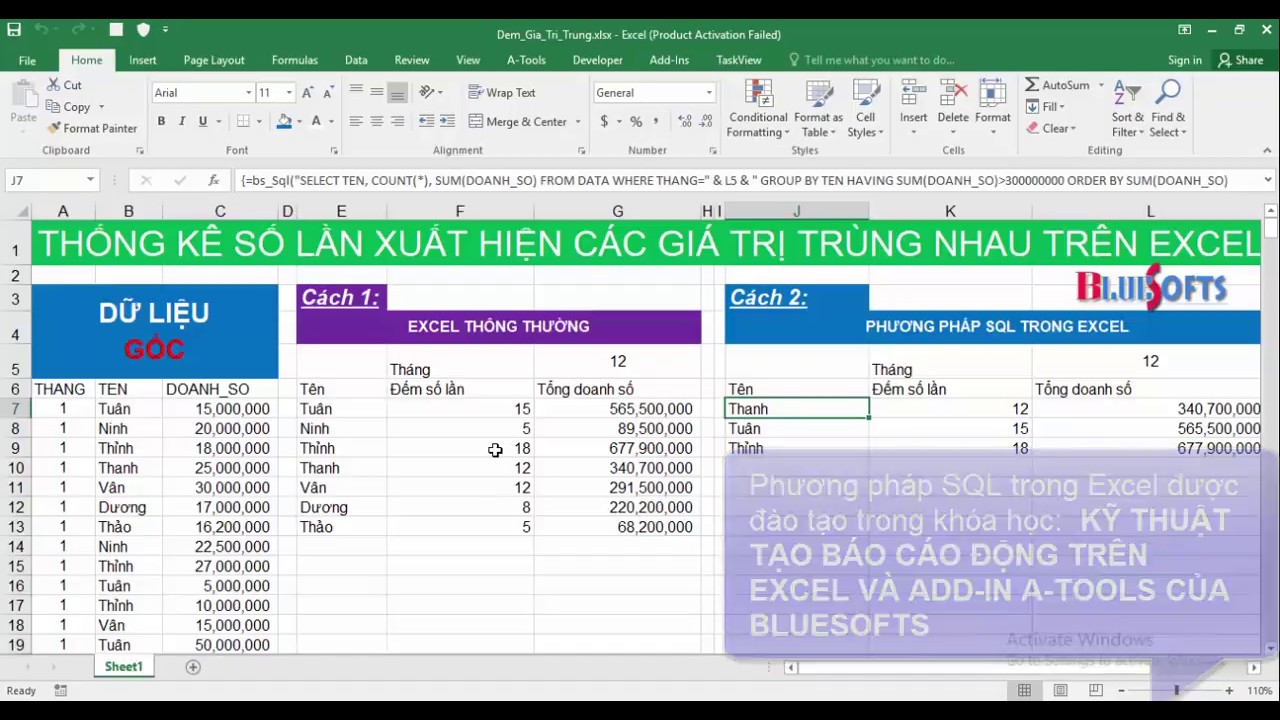Select the Sheet1 tab
The height and width of the screenshot is (720, 1280).
point(124,667)
